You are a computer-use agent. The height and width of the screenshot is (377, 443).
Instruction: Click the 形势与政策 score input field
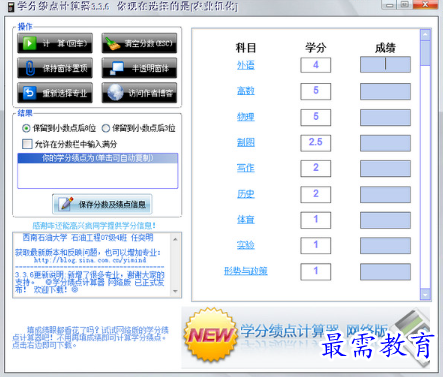pyautogui.click(x=385, y=272)
